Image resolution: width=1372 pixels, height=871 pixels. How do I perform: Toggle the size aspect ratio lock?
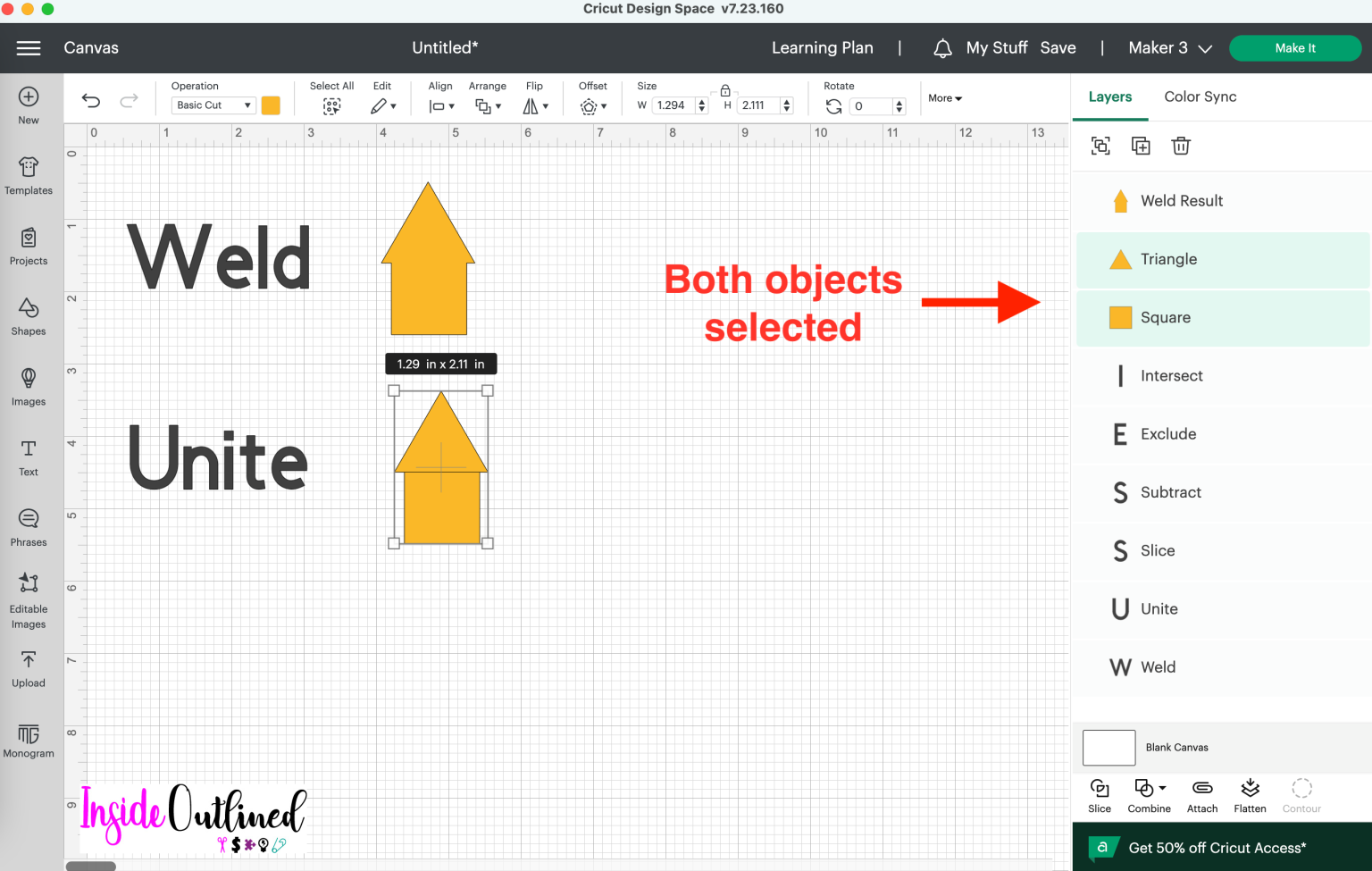click(x=724, y=91)
